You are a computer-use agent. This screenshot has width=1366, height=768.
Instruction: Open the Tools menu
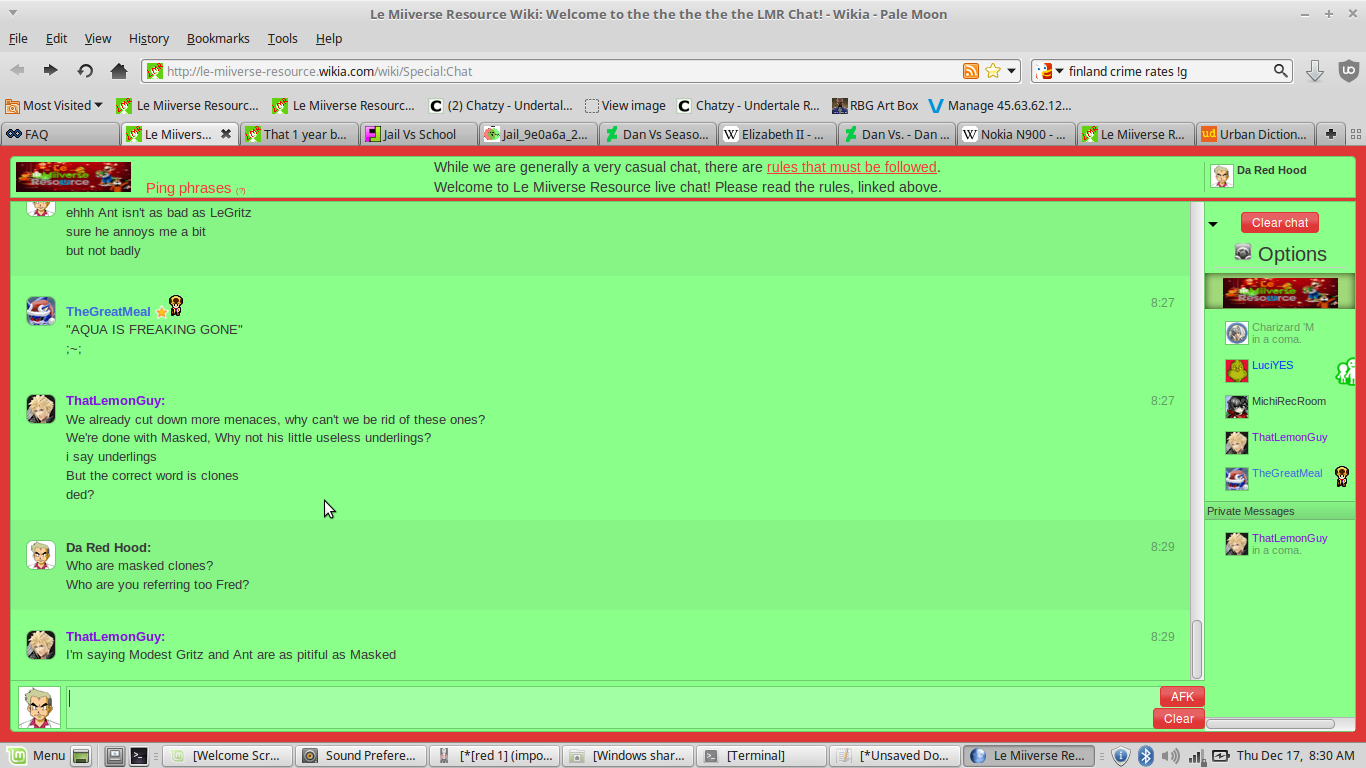282,38
